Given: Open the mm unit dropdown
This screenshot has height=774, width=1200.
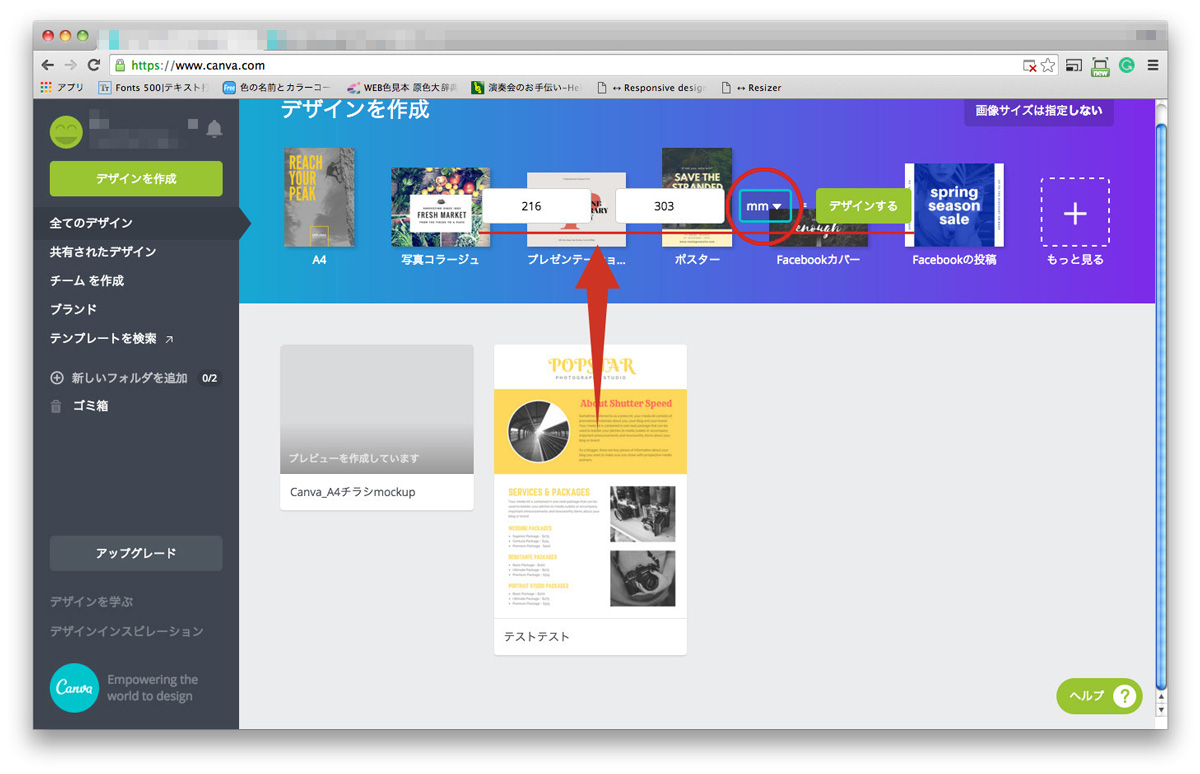Looking at the screenshot, I should [765, 206].
